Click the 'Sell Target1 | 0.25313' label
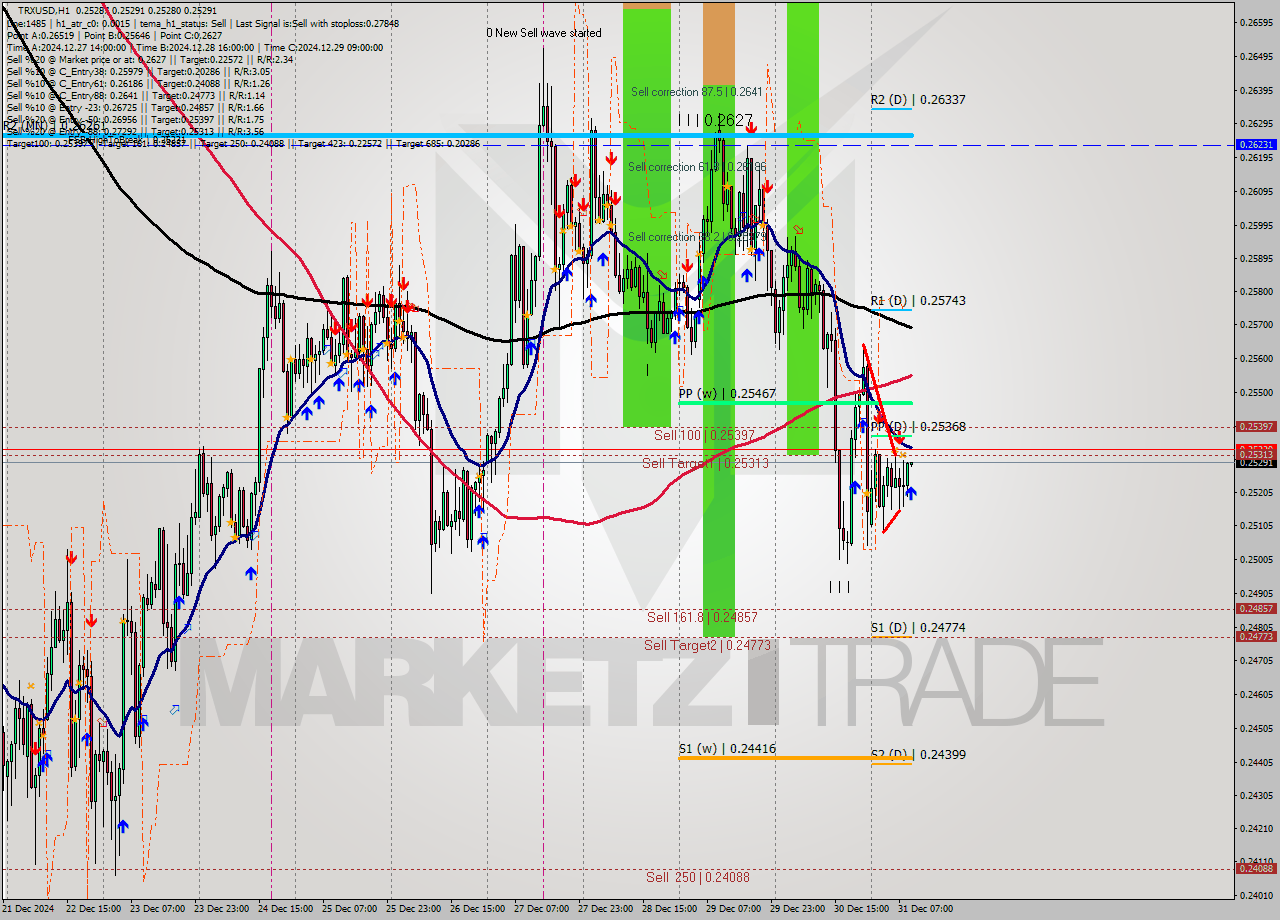This screenshot has height=920, width=1280. click(x=705, y=463)
